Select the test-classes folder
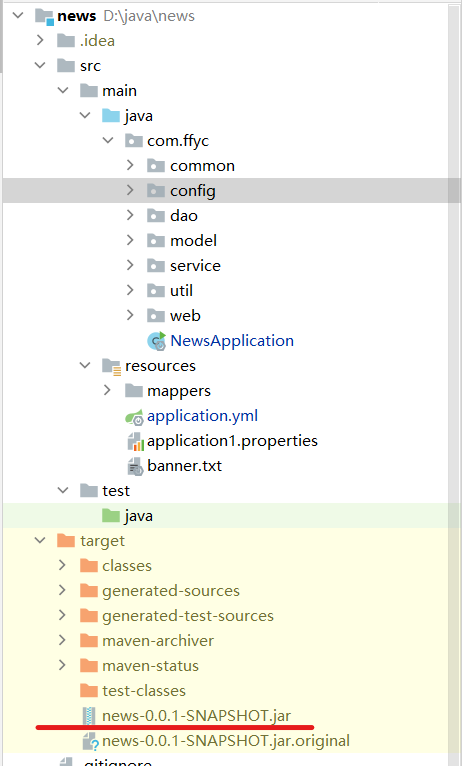Image resolution: width=462 pixels, height=766 pixels. tap(144, 691)
